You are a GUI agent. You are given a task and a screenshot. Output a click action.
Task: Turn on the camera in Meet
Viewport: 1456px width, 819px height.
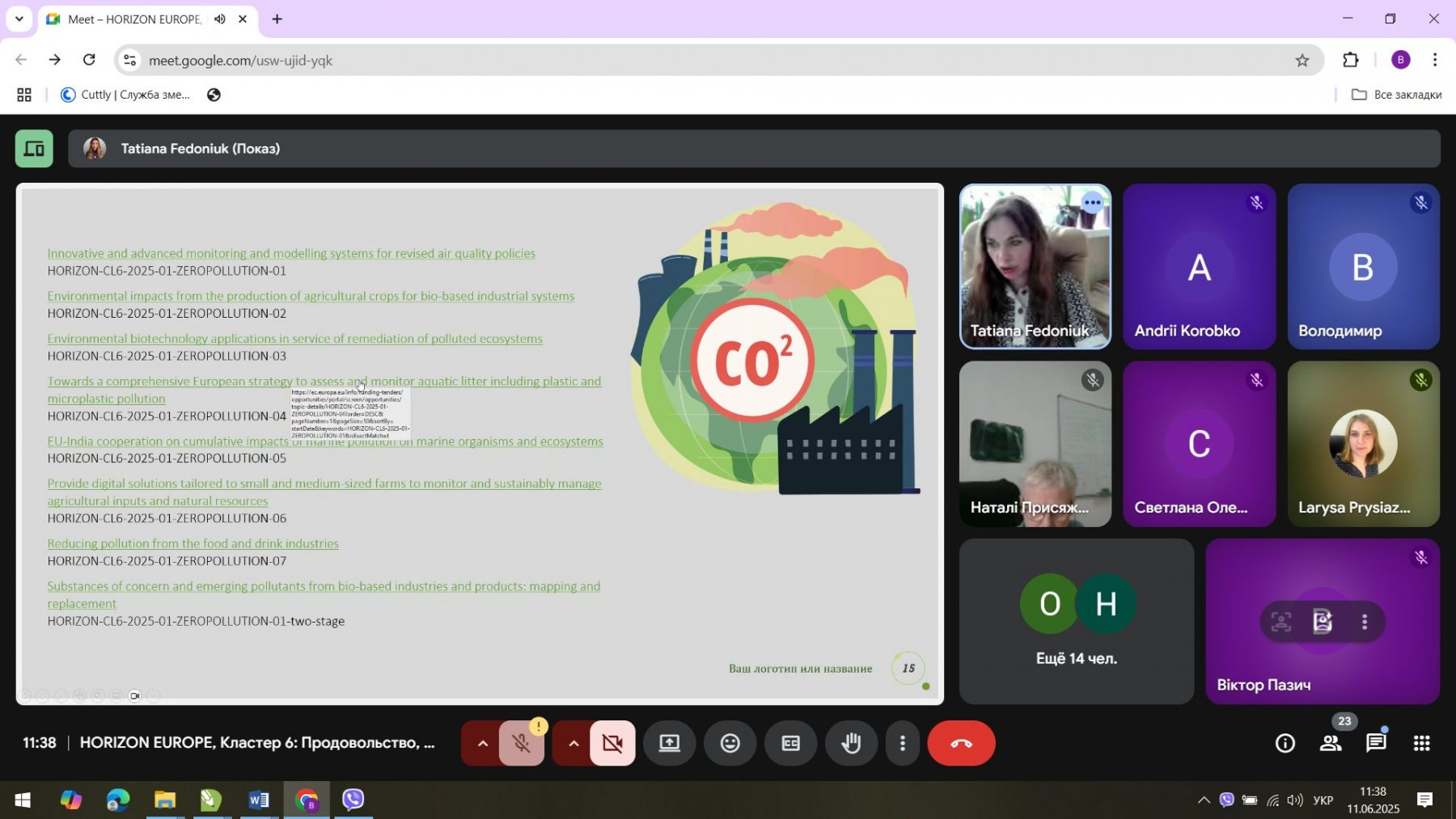point(612,743)
